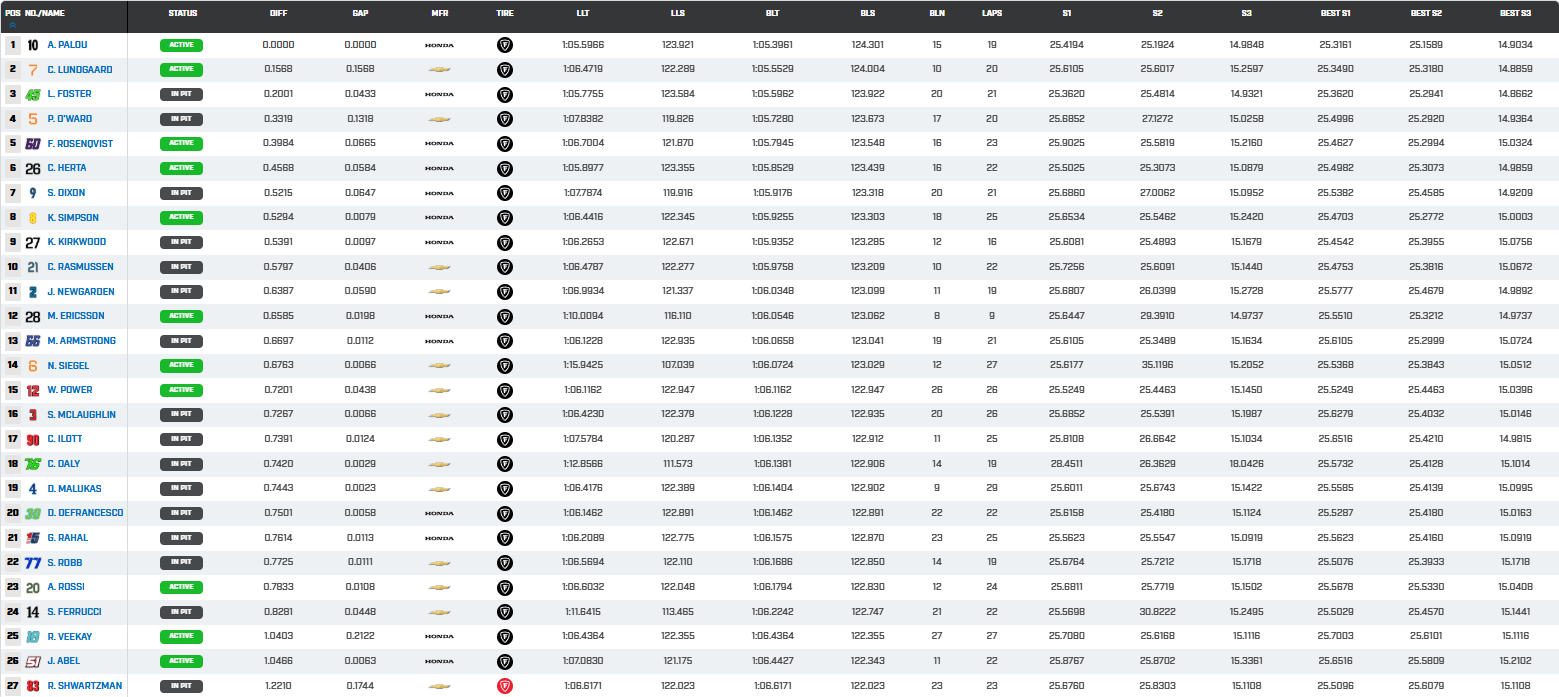Click the position 1 cell for A. Palou

13,45
